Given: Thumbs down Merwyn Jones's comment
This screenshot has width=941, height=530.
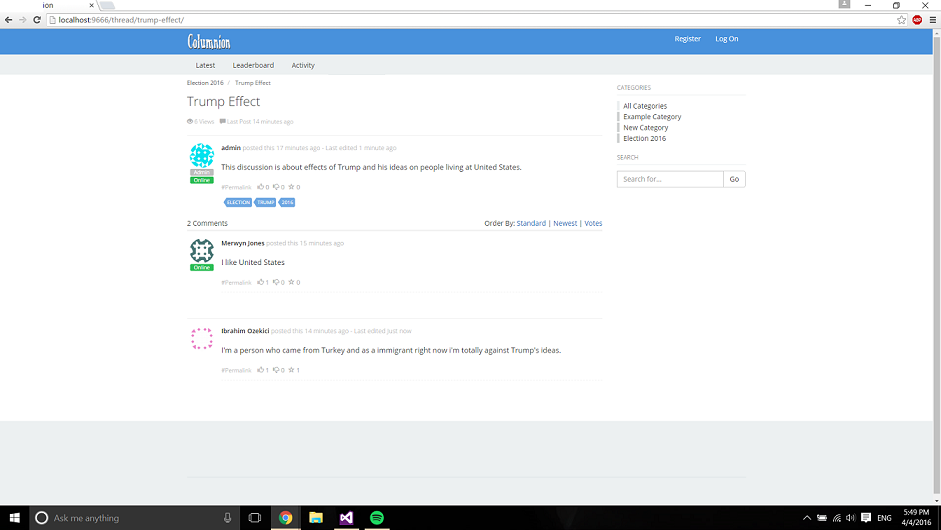Looking at the screenshot, I should coord(277,283).
